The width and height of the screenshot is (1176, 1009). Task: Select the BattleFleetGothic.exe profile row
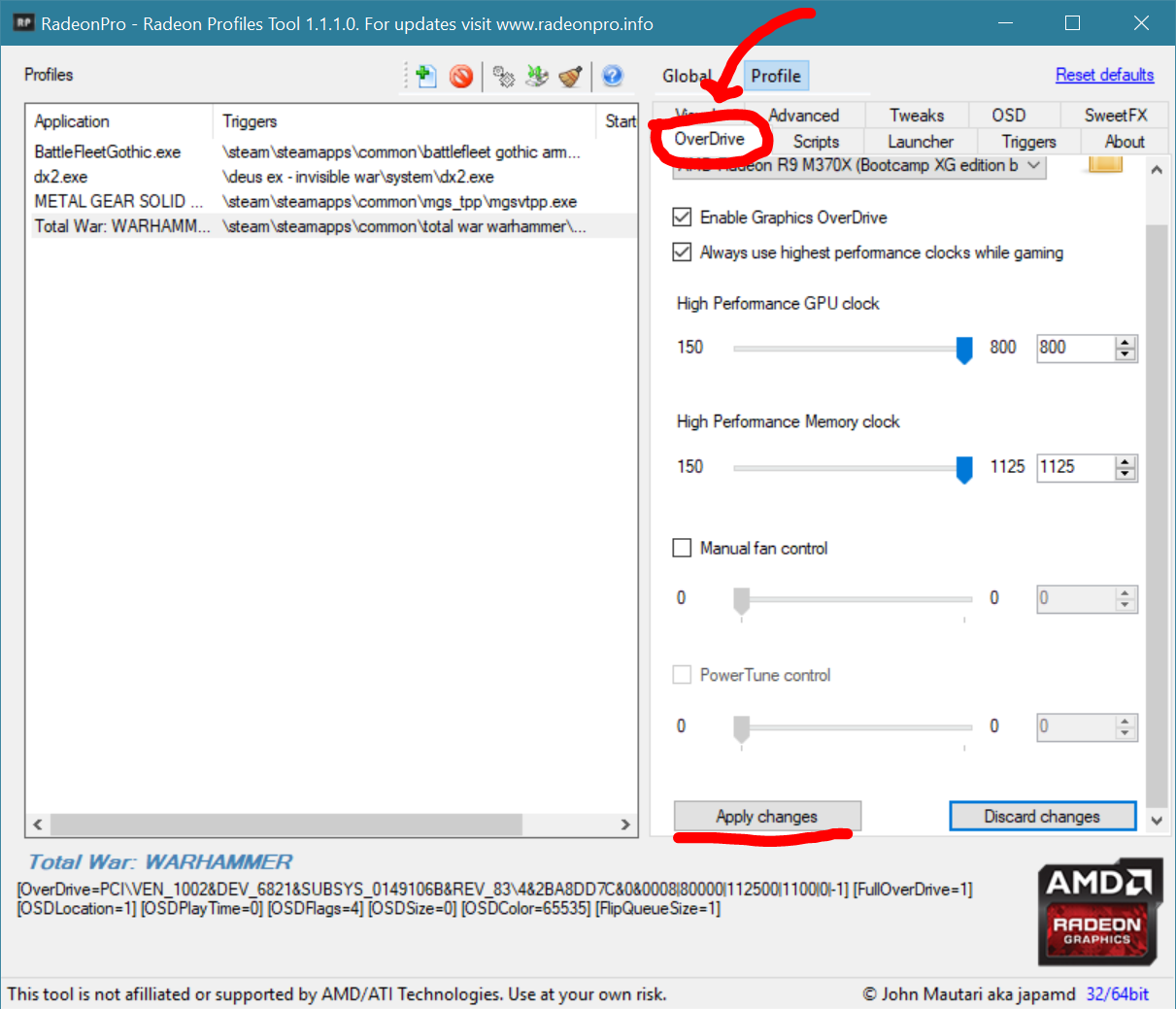[x=332, y=151]
